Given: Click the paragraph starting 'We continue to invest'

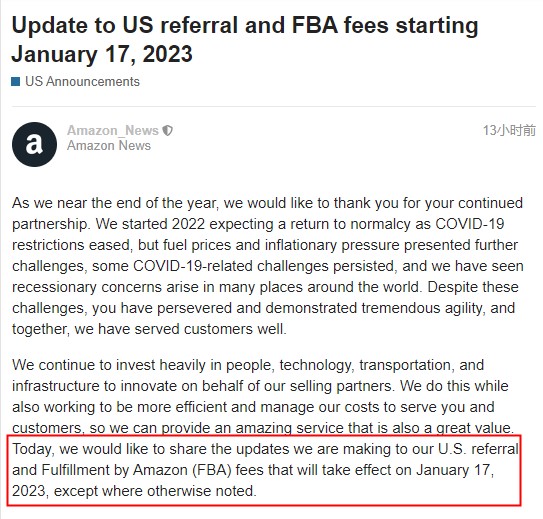Looking at the screenshot, I should (x=263, y=396).
